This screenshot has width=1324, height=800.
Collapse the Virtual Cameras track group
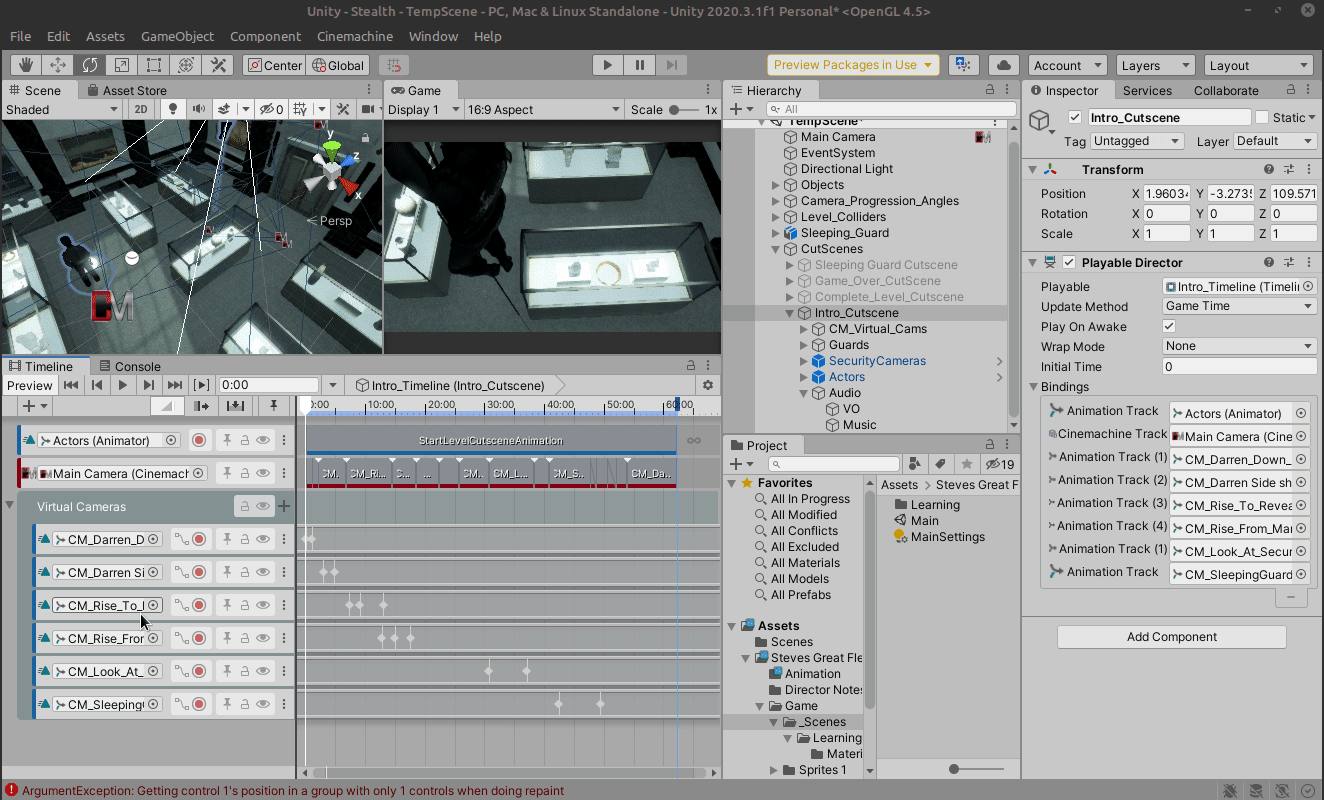9,506
